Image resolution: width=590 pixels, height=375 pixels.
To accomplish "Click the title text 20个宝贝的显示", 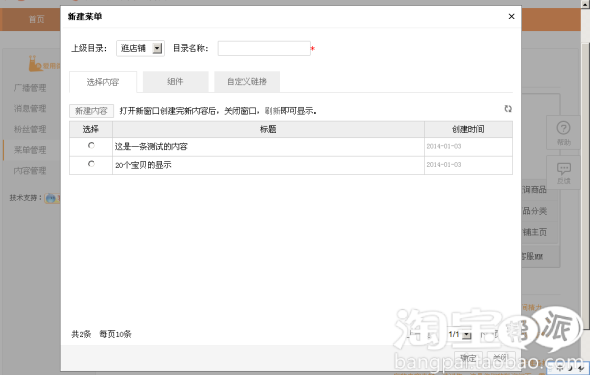I will 143,165.
